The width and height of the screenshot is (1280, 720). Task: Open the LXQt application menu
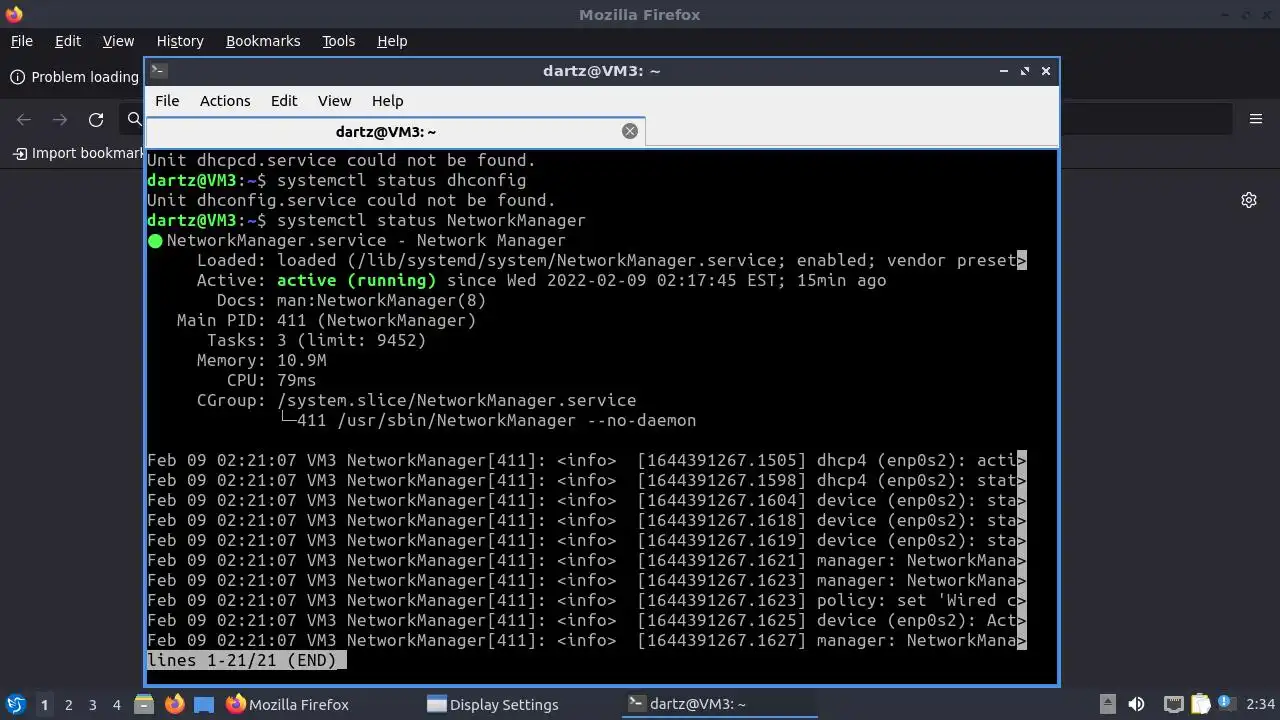pyautogui.click(x=16, y=704)
